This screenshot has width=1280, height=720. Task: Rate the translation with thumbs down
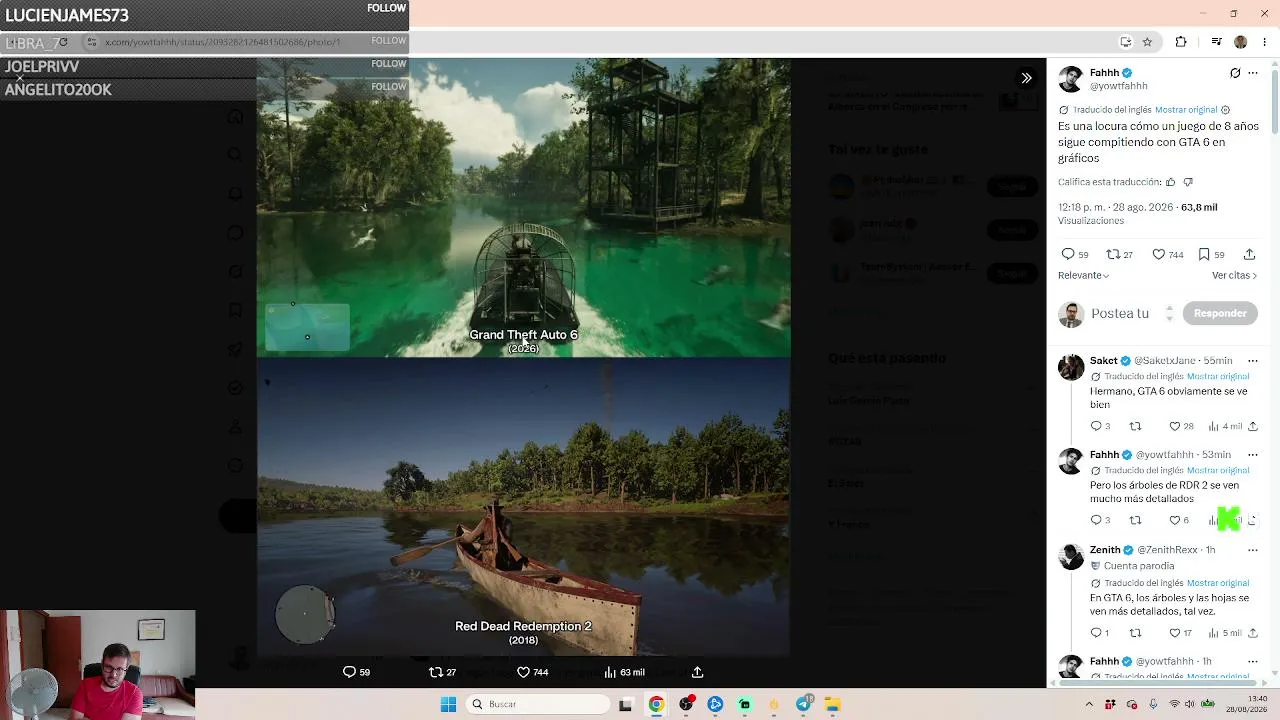click(x=1188, y=182)
